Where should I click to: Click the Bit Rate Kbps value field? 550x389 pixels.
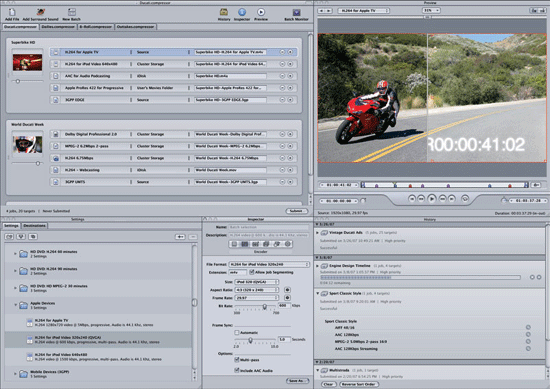(x=284, y=306)
